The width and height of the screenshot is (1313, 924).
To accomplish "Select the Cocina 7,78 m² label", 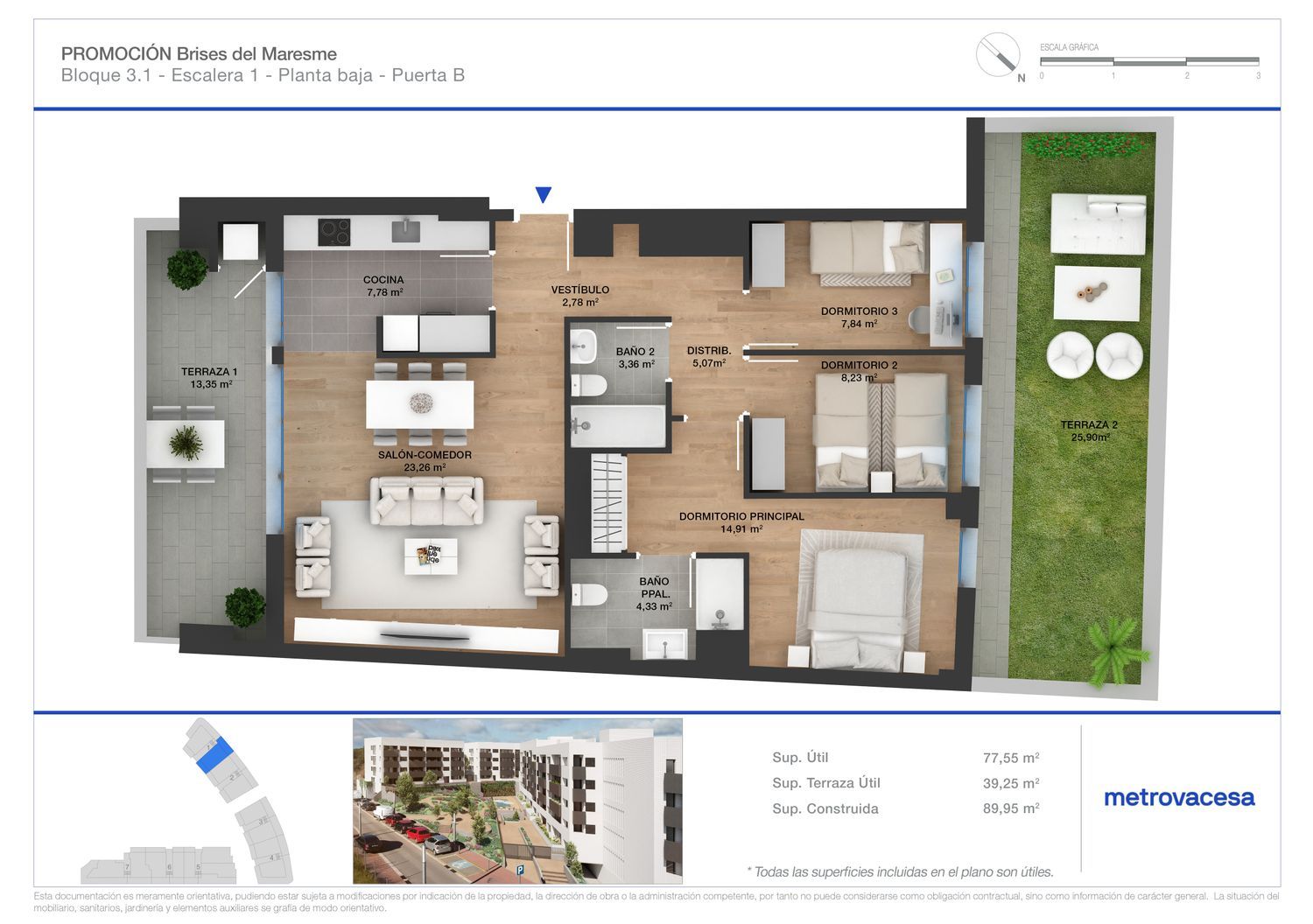I will 383,286.
